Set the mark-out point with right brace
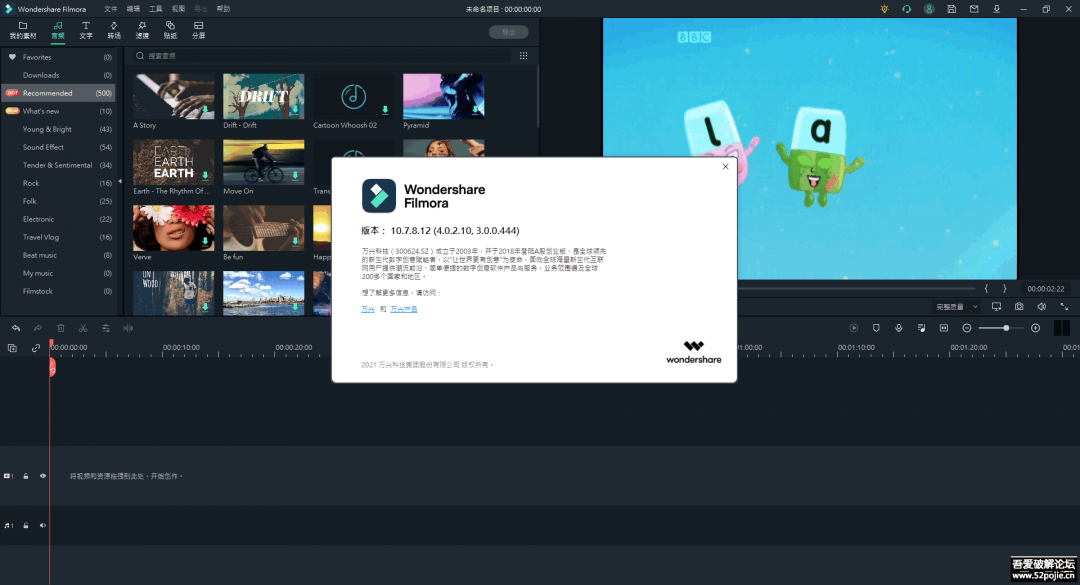1080x585 pixels. [1004, 289]
